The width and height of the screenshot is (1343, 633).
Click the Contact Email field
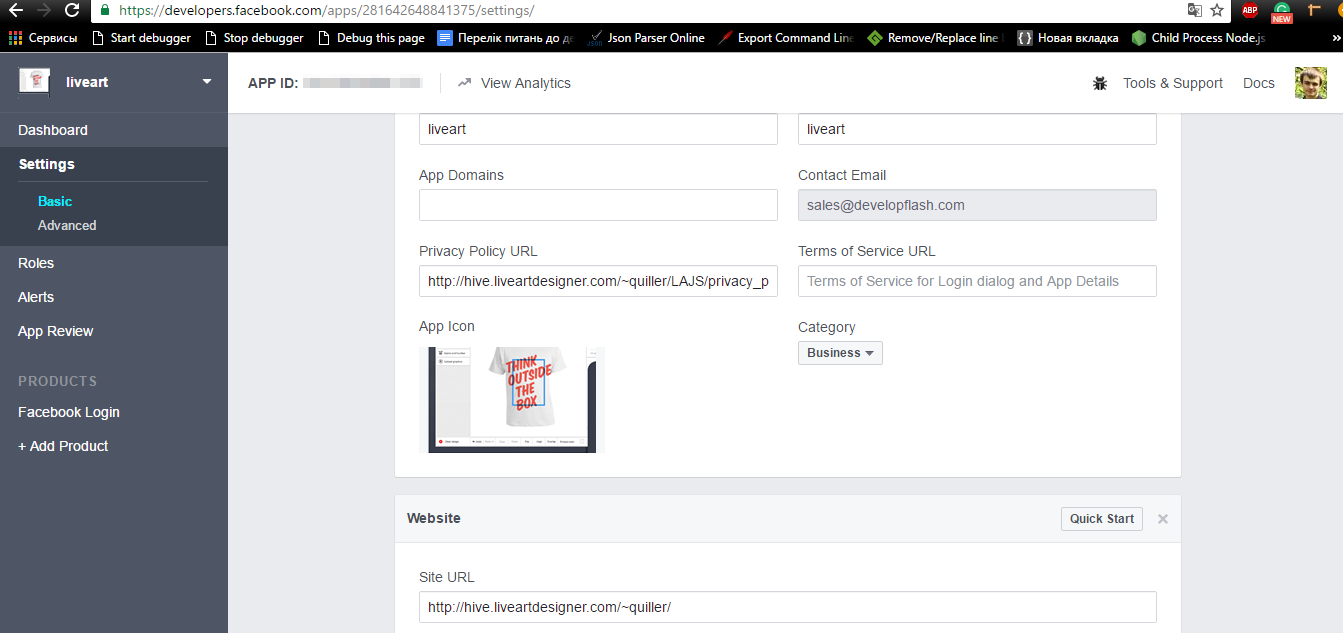tap(977, 205)
